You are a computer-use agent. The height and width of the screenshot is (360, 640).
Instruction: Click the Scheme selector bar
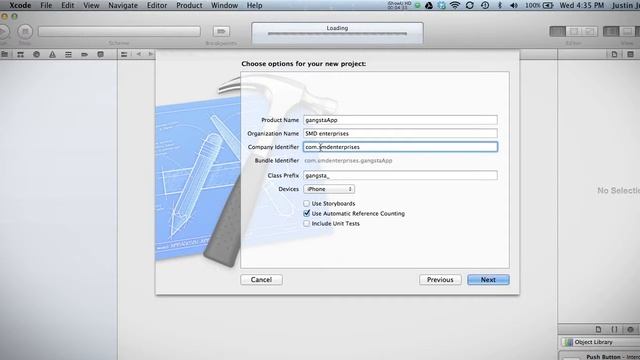click(119, 31)
